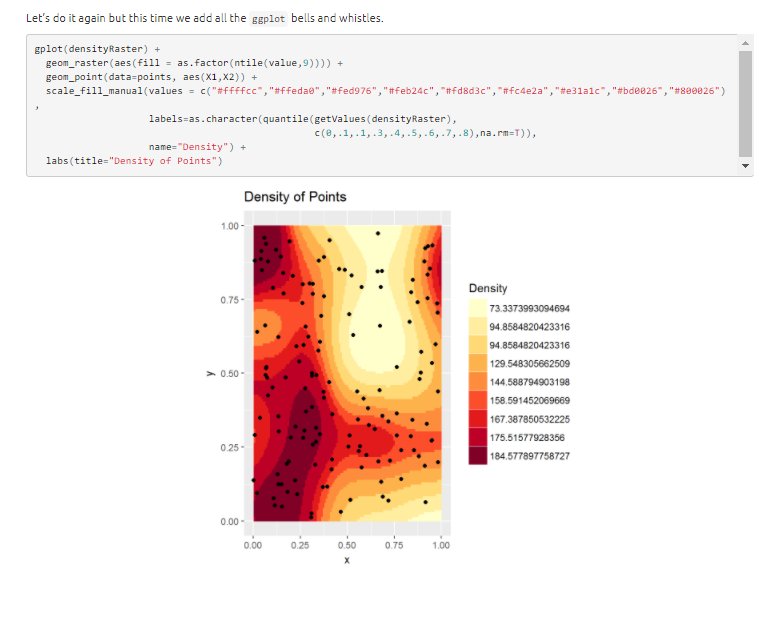The height and width of the screenshot is (626, 772).
Task: Click the legend swatch for 158.591452069669
Action: [478, 400]
